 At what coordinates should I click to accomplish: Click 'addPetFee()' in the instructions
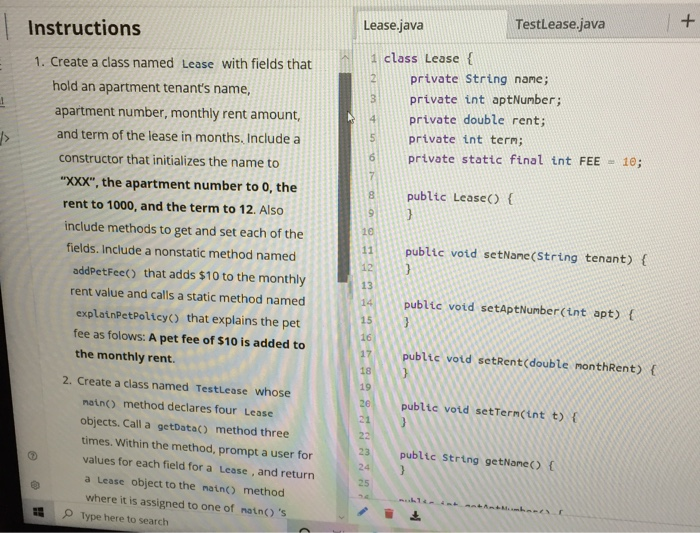tap(104, 272)
